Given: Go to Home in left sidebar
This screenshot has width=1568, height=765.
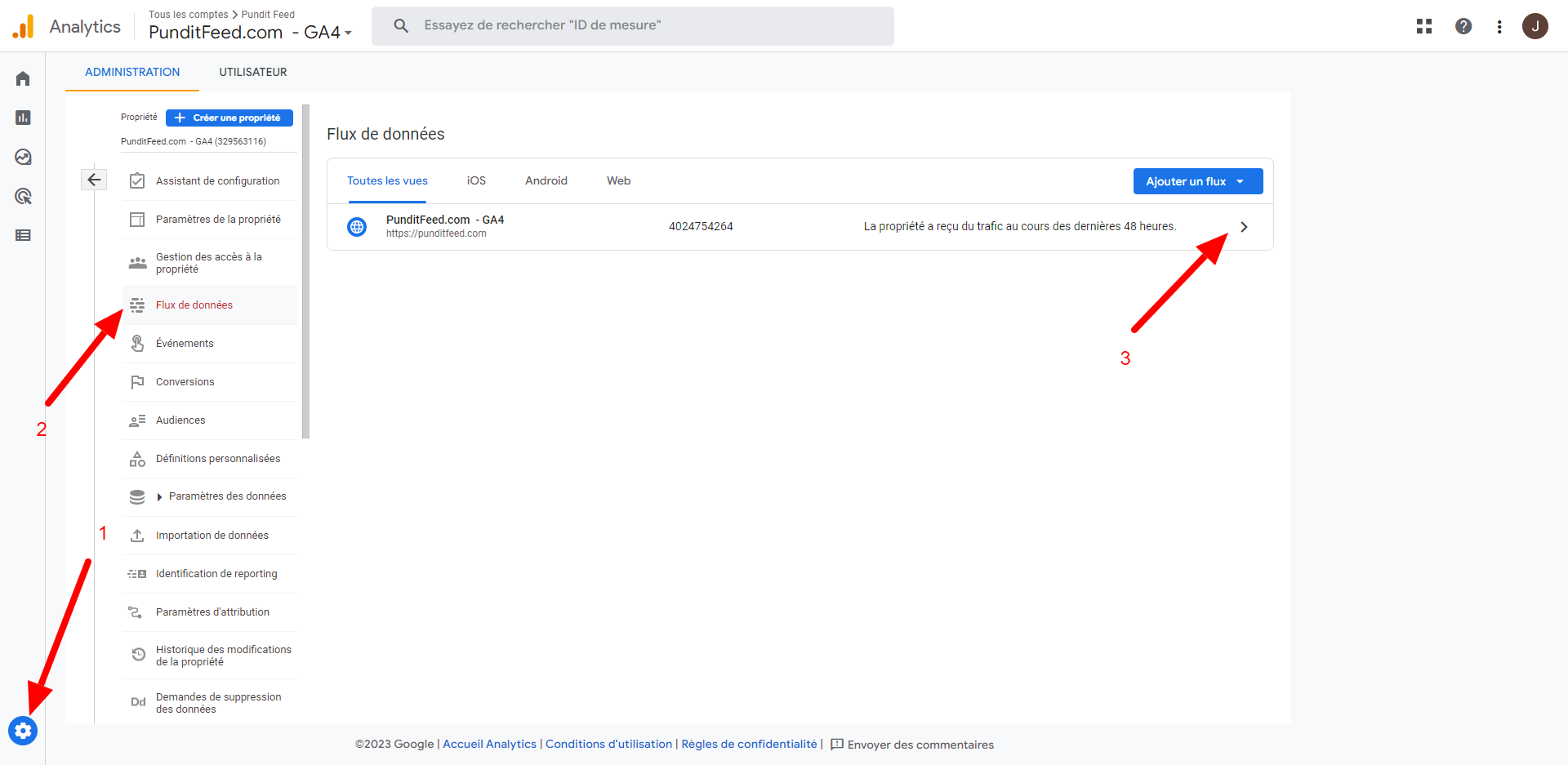Looking at the screenshot, I should point(23,78).
